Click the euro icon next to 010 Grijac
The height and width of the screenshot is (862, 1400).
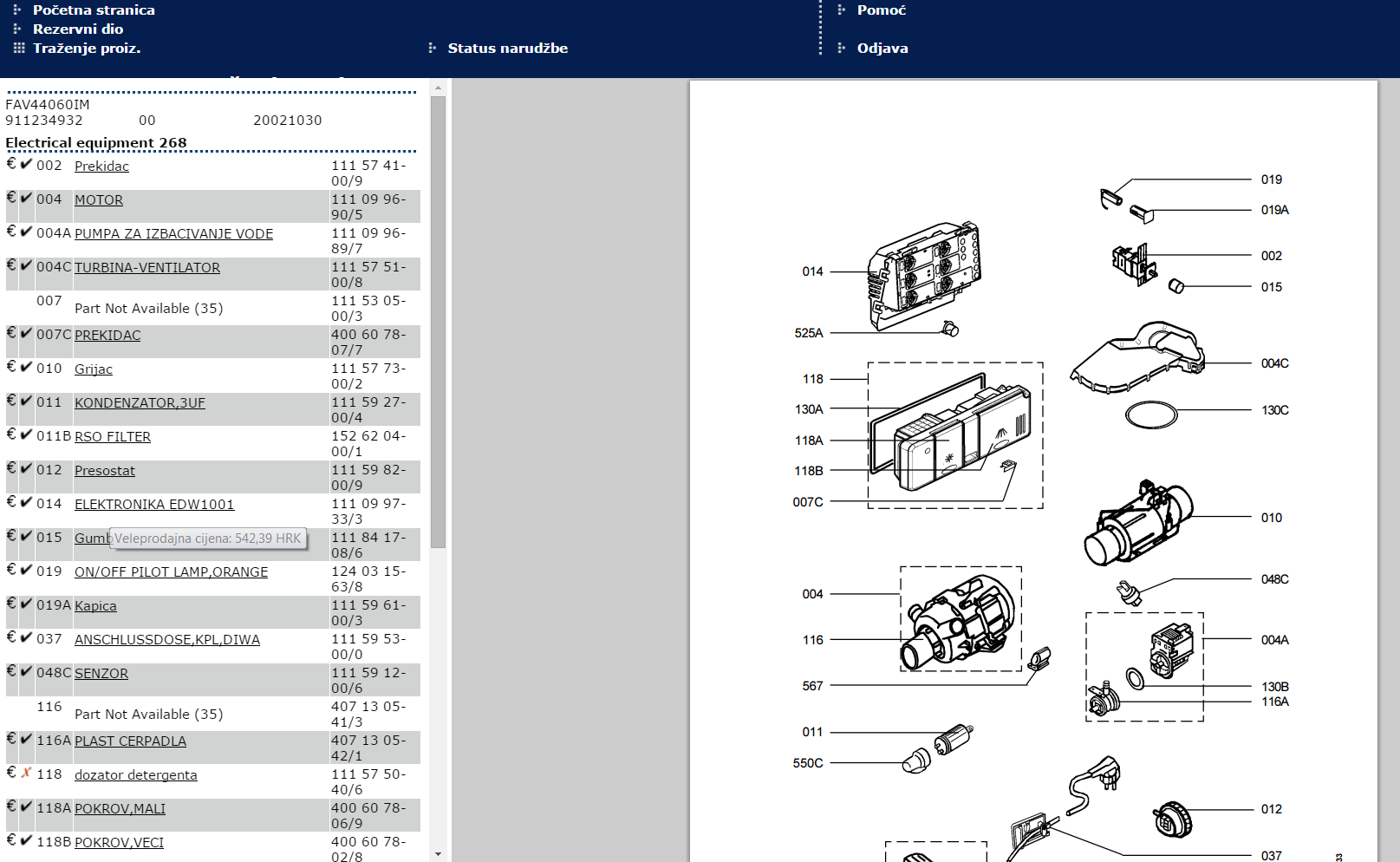point(11,366)
